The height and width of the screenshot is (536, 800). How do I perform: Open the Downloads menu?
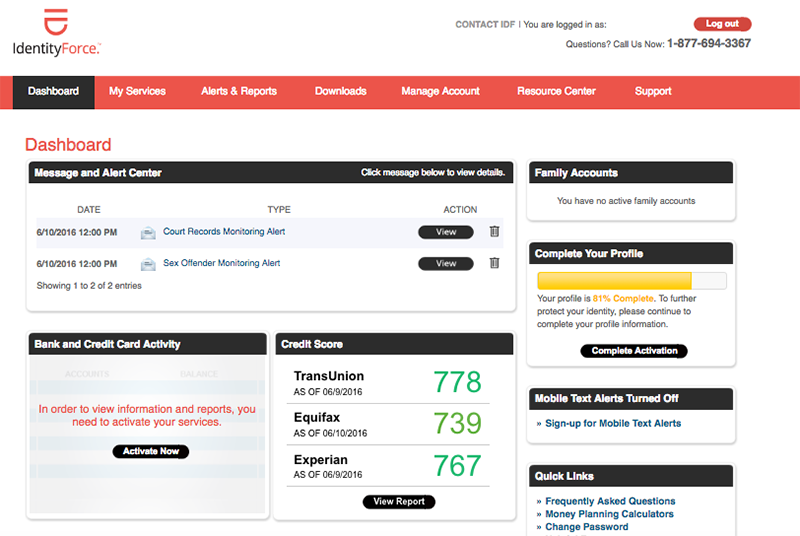click(x=340, y=91)
